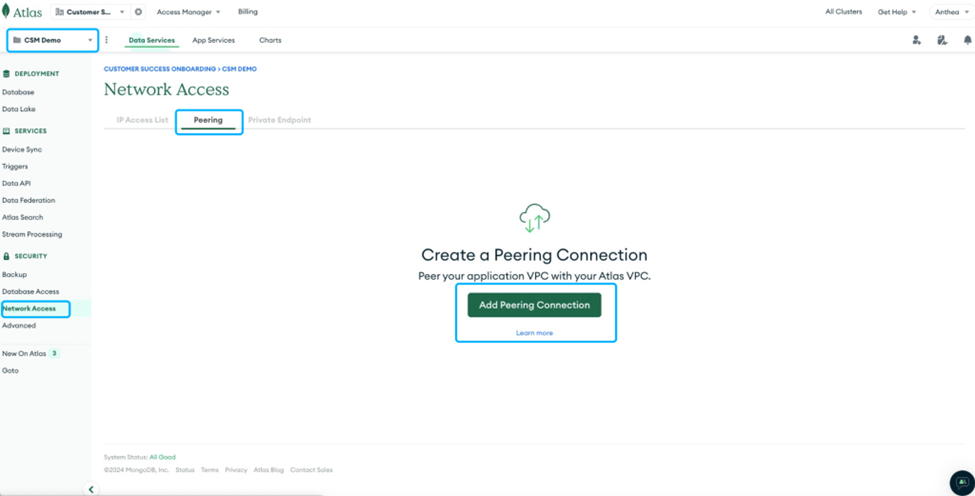Open the Status footer link
Image resolution: width=975 pixels, height=496 pixels.
[185, 470]
